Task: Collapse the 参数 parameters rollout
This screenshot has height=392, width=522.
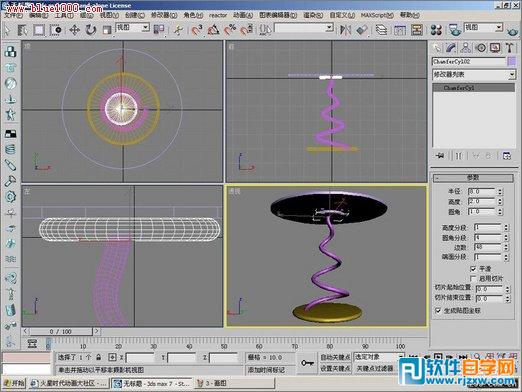Action: click(x=473, y=178)
